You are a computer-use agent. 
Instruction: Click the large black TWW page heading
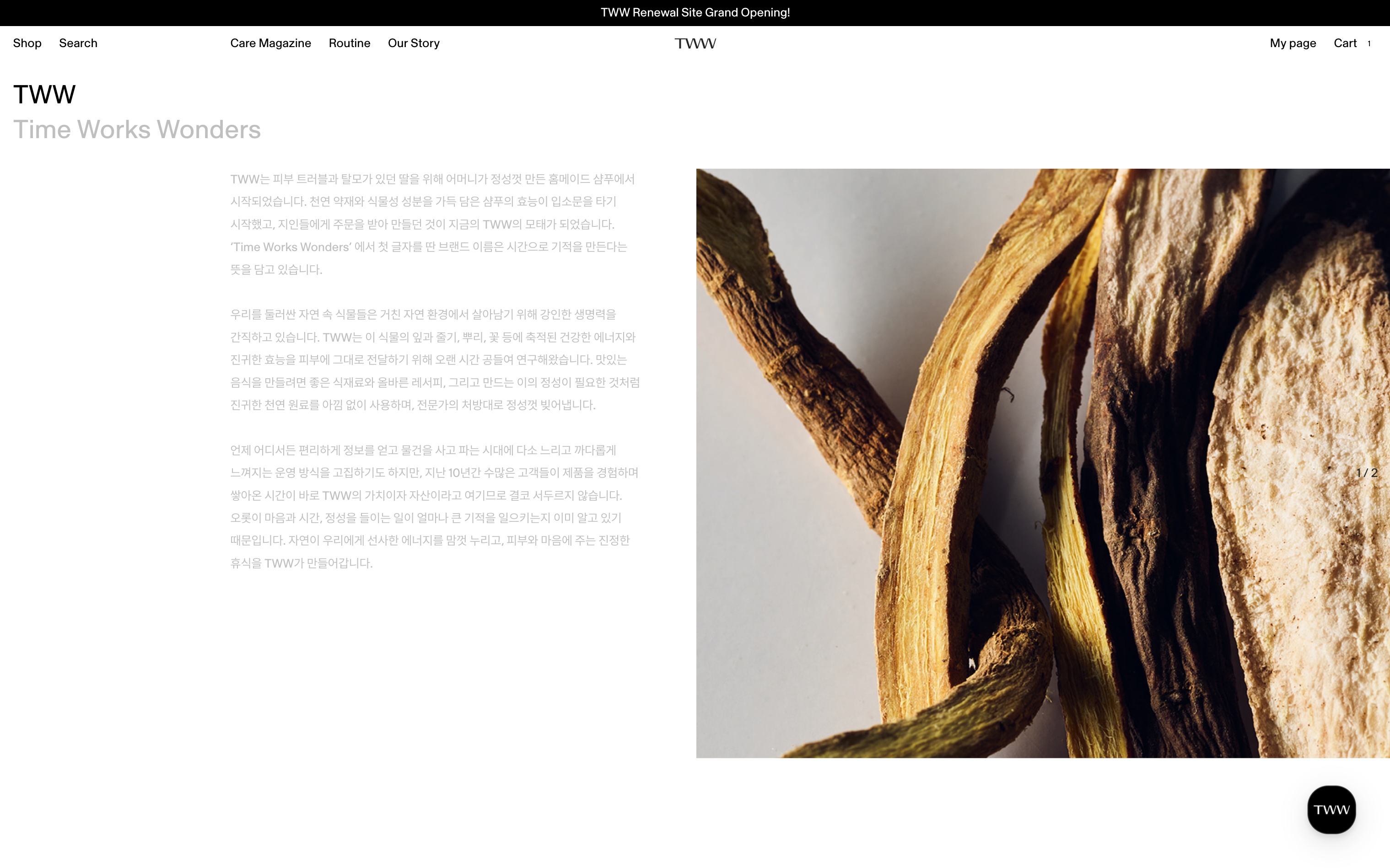coord(44,95)
